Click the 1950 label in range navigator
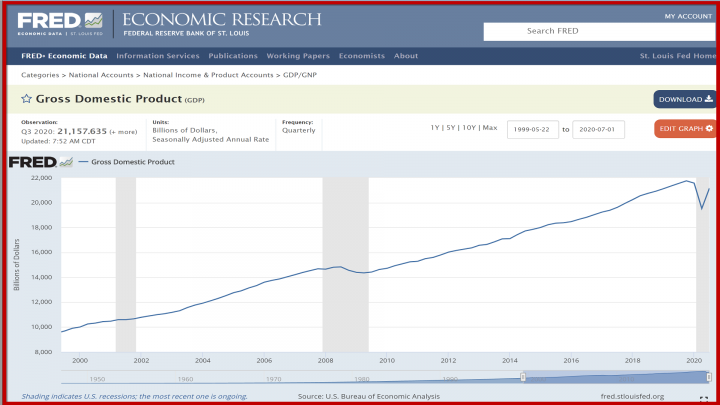Image resolution: width=720 pixels, height=405 pixels. click(97, 379)
